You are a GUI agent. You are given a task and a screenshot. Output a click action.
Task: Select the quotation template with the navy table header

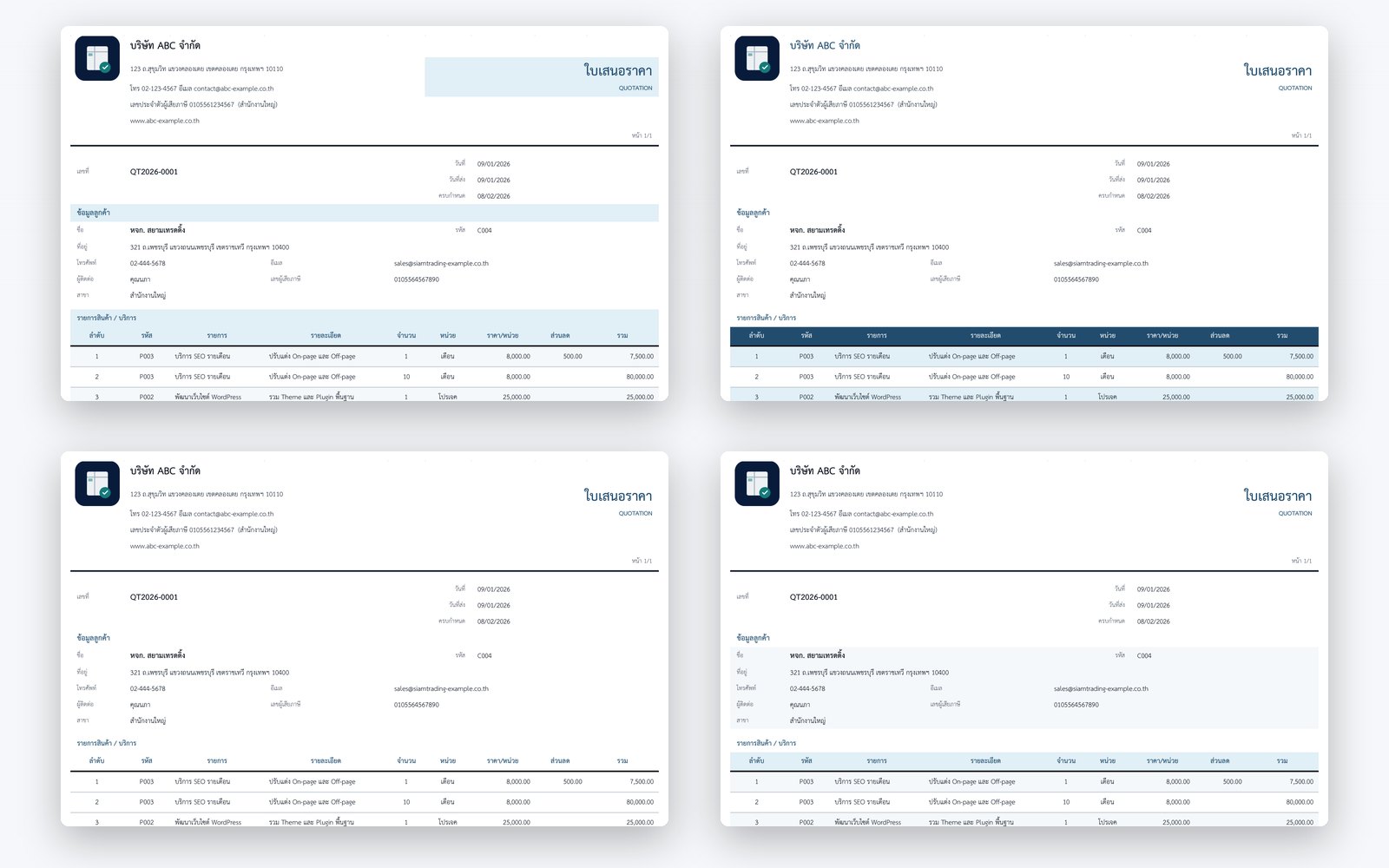[x=1024, y=214]
